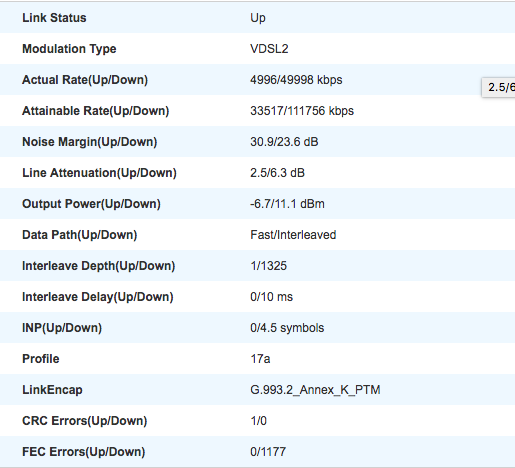Select the VDSL2 modulation value

point(269,49)
